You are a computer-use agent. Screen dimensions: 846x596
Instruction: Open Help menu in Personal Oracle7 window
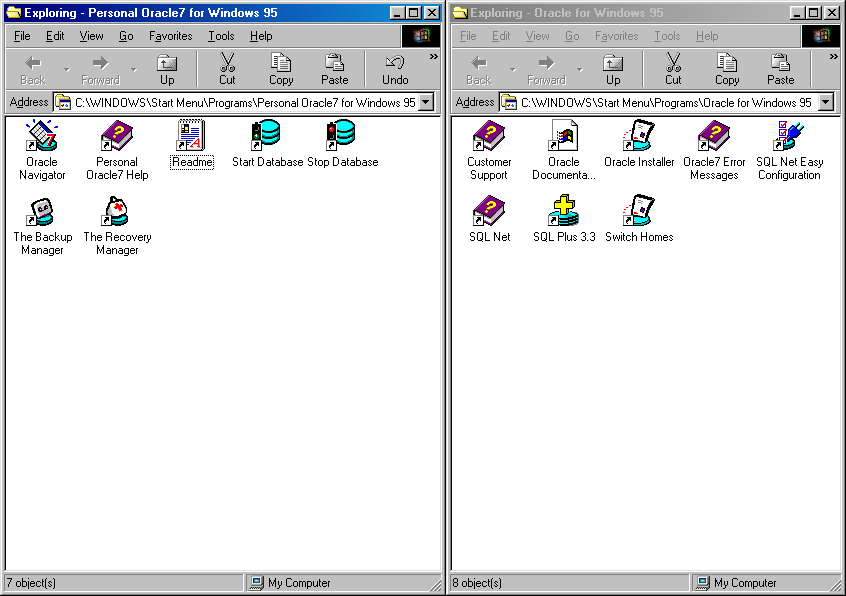click(x=261, y=36)
